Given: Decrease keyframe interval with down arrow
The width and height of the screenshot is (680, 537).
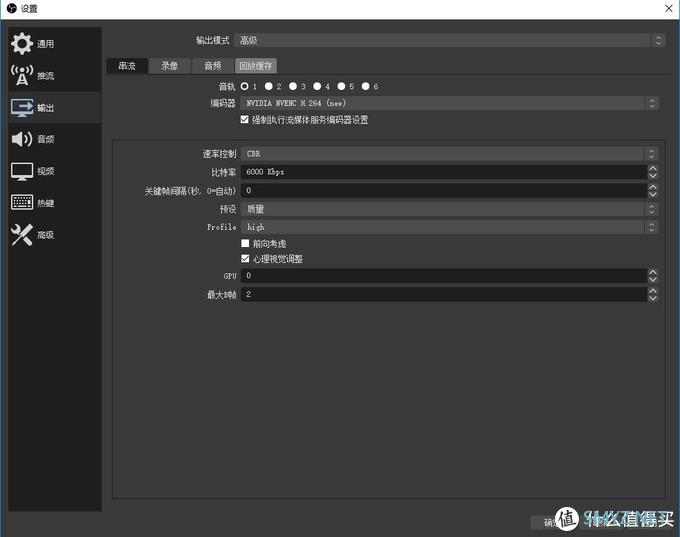Looking at the screenshot, I should pyautogui.click(x=653, y=194).
